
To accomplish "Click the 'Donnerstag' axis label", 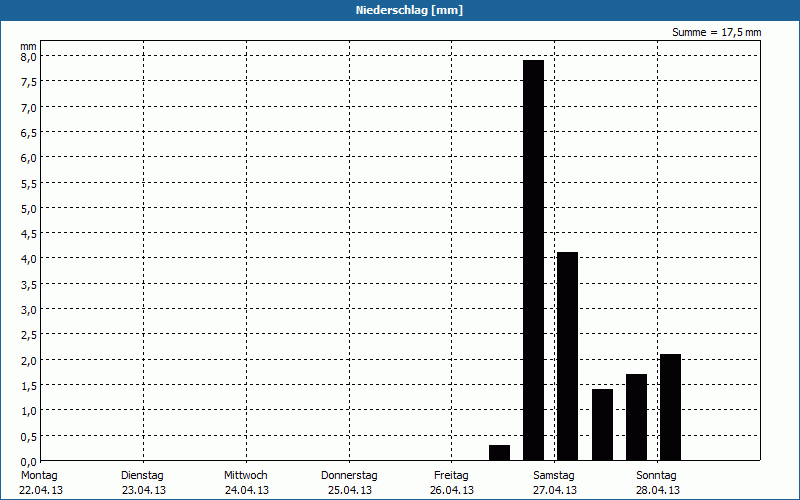I will pos(349,475).
